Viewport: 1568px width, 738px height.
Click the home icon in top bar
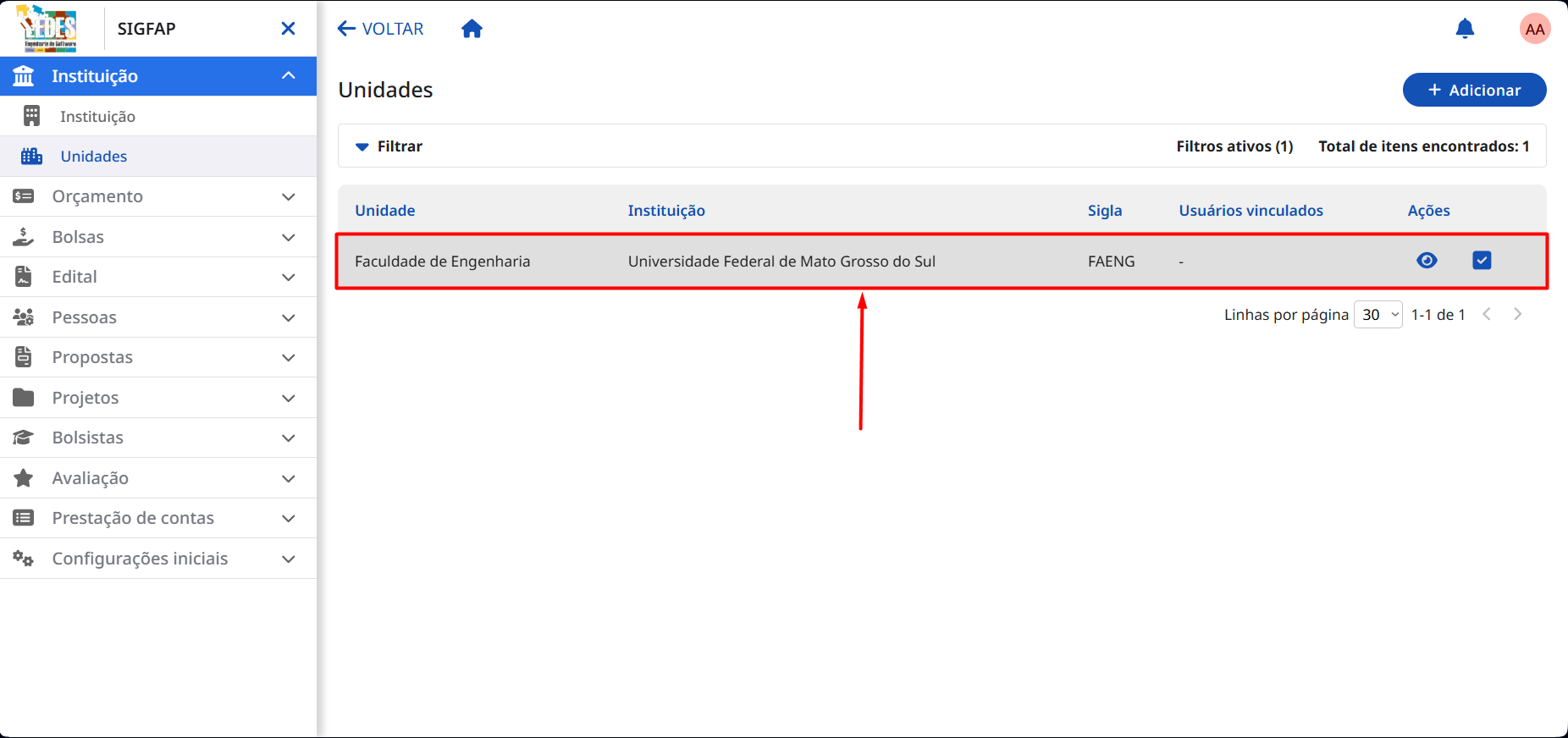click(x=472, y=29)
